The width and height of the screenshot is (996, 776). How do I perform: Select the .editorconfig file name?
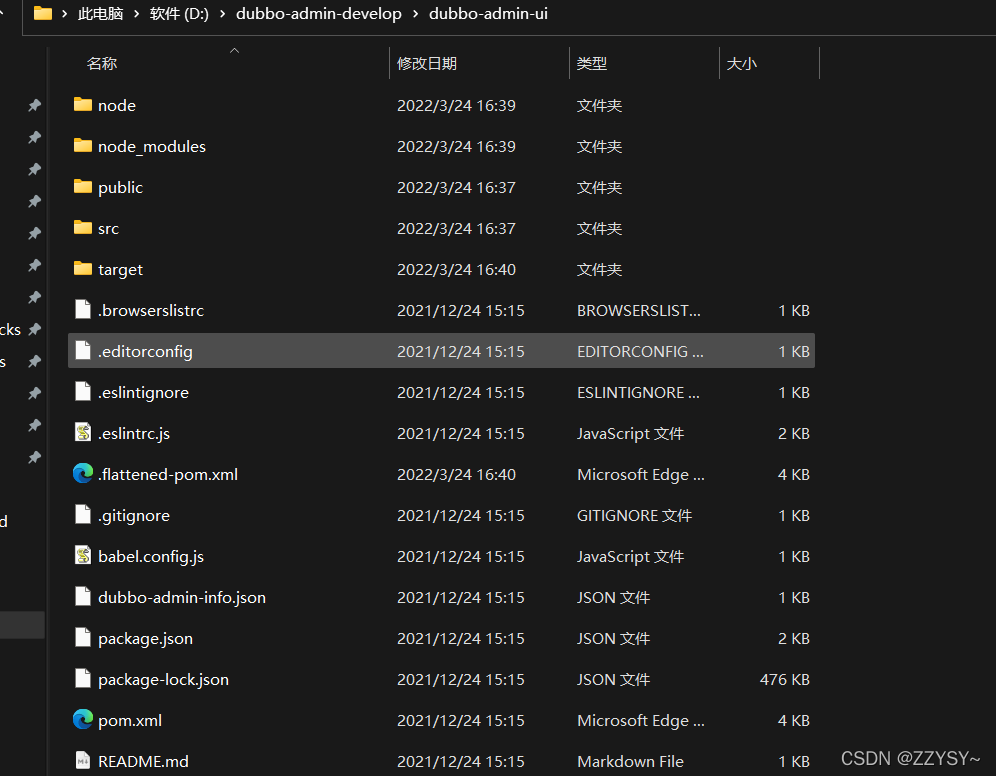[x=145, y=352]
